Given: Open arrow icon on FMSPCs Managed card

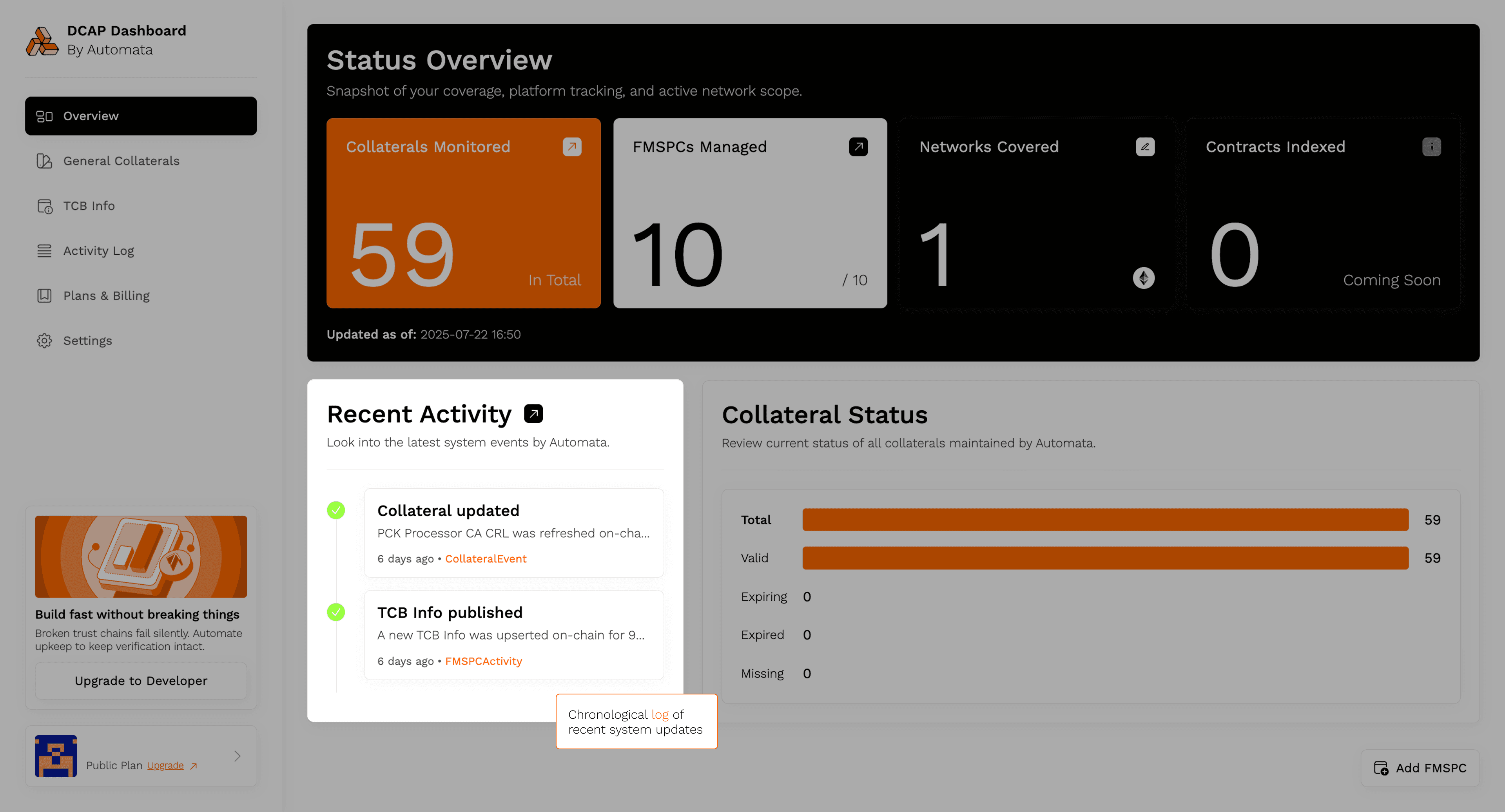Looking at the screenshot, I should pyautogui.click(x=858, y=147).
